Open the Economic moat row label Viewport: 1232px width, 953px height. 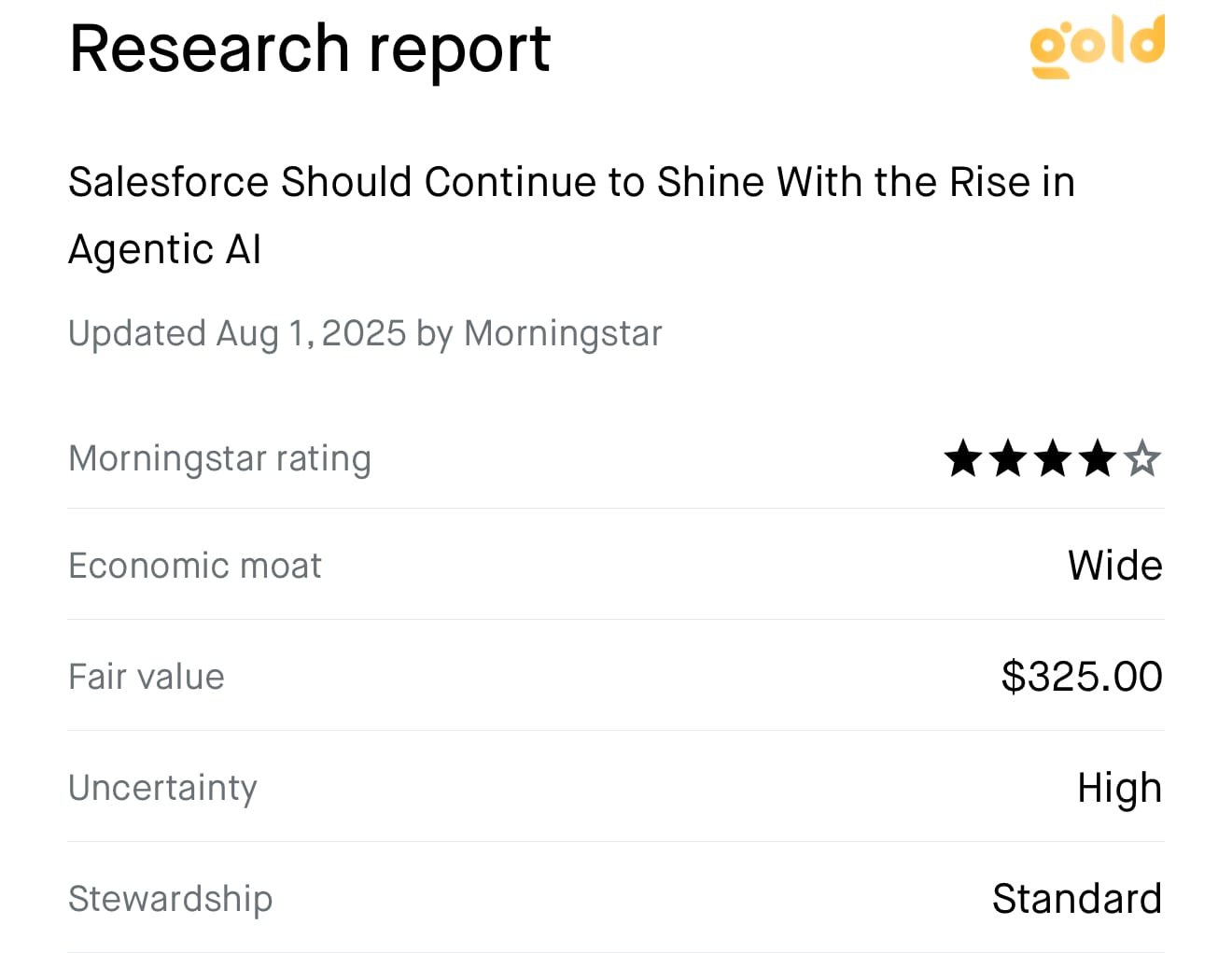tap(195, 566)
